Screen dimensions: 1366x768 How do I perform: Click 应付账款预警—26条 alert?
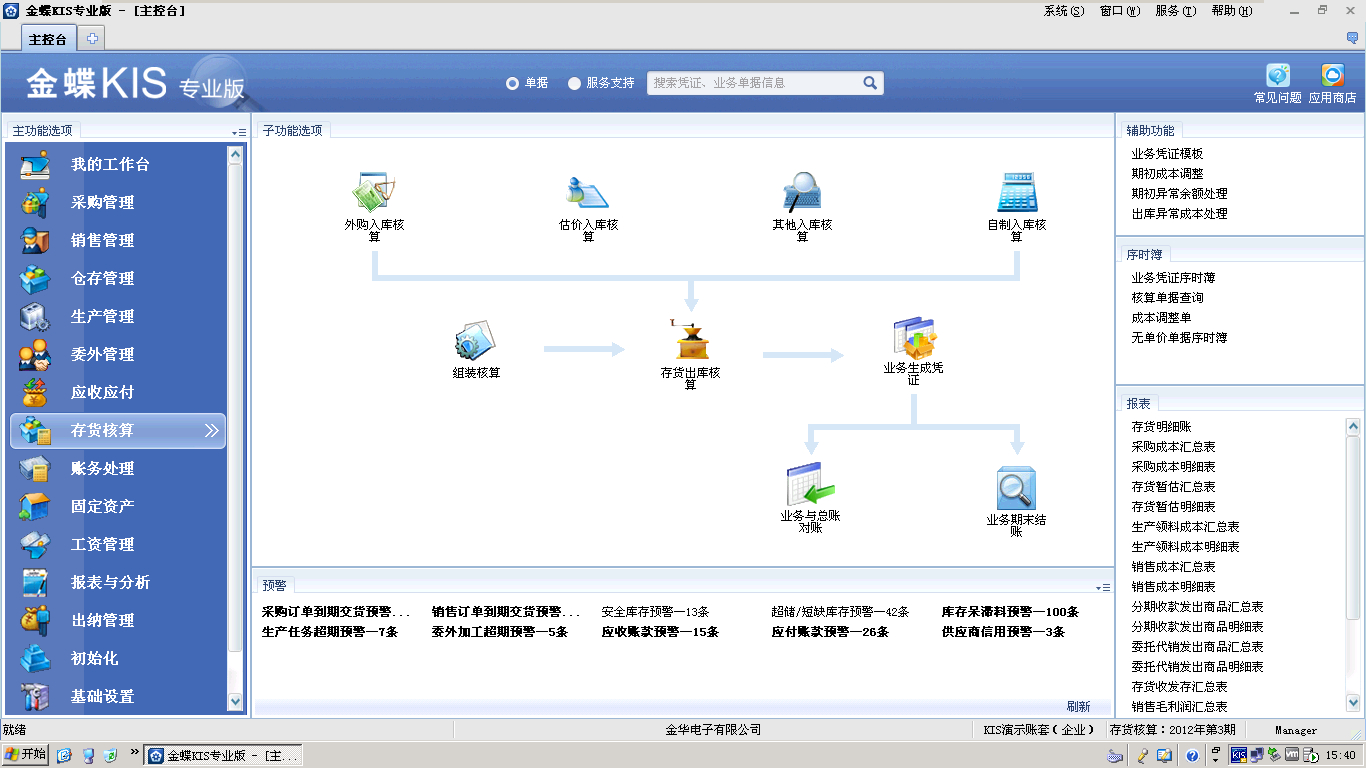click(x=830, y=632)
